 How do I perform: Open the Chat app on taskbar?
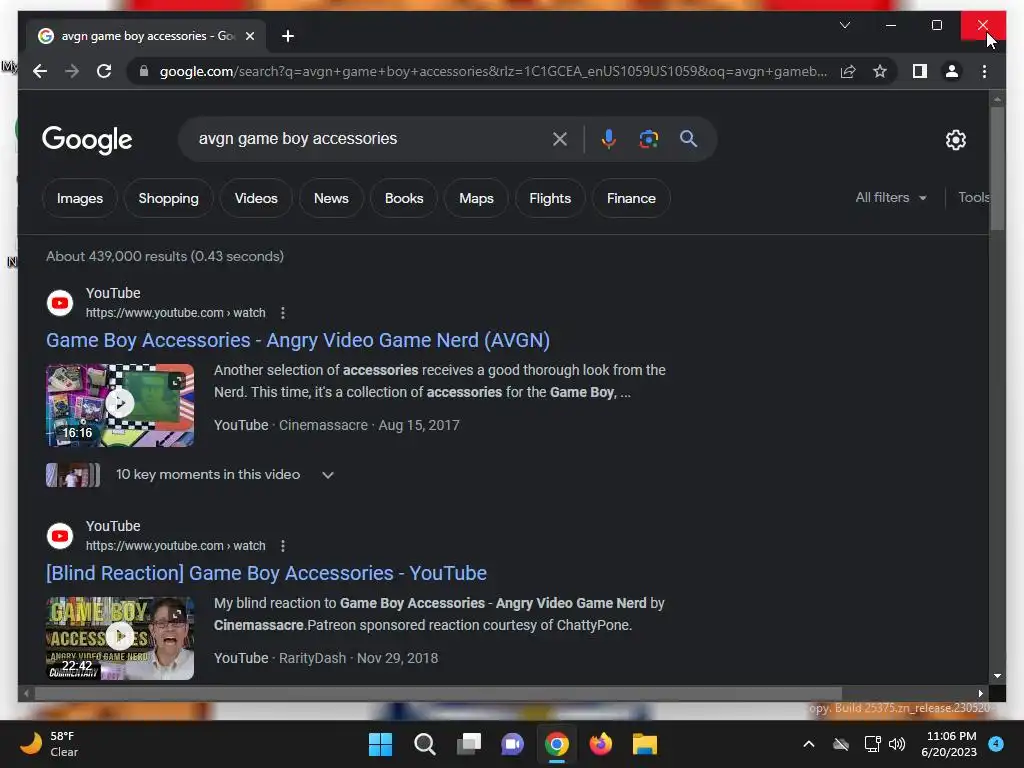(513, 744)
